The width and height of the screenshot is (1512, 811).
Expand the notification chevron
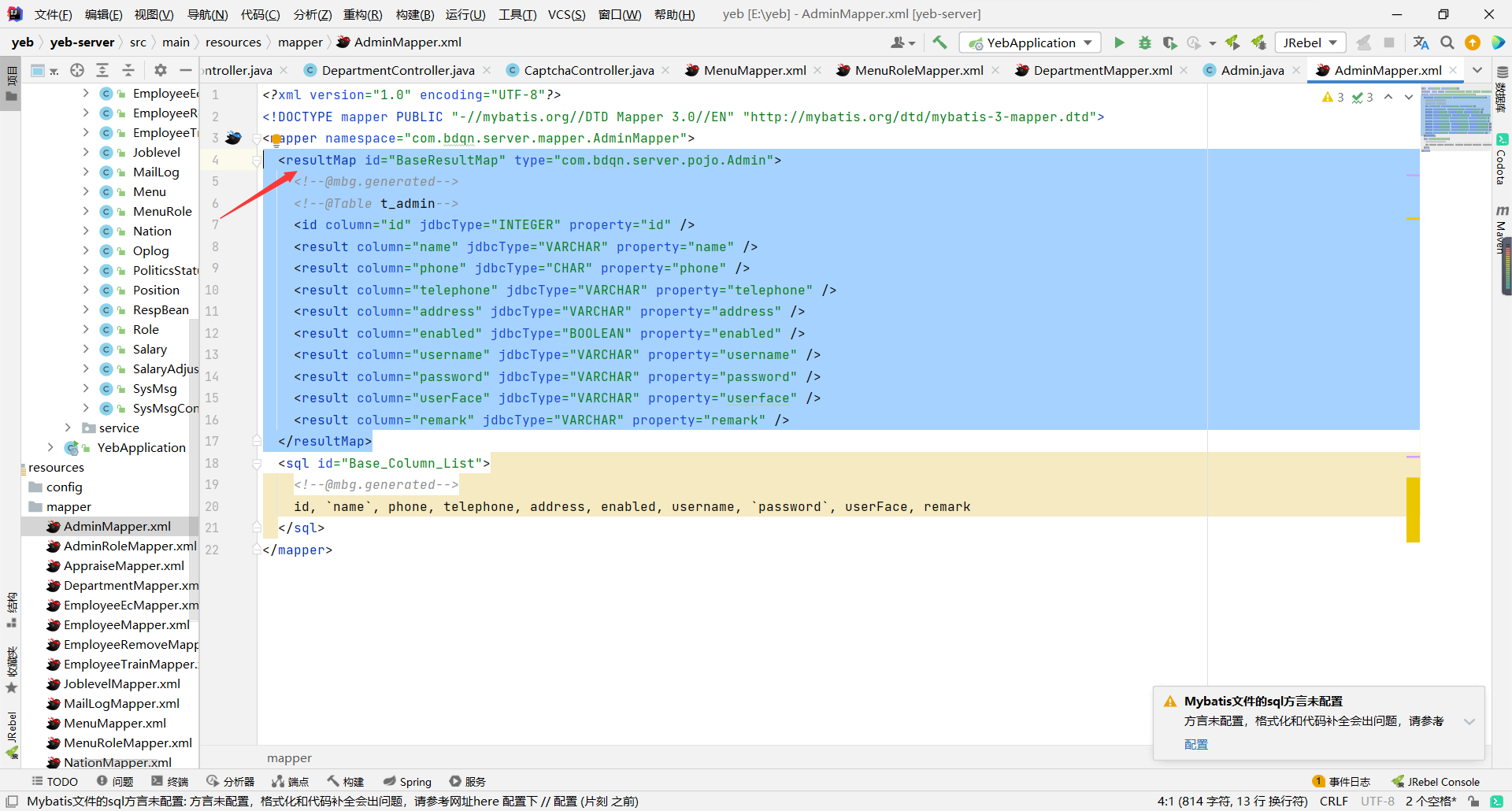1469,721
